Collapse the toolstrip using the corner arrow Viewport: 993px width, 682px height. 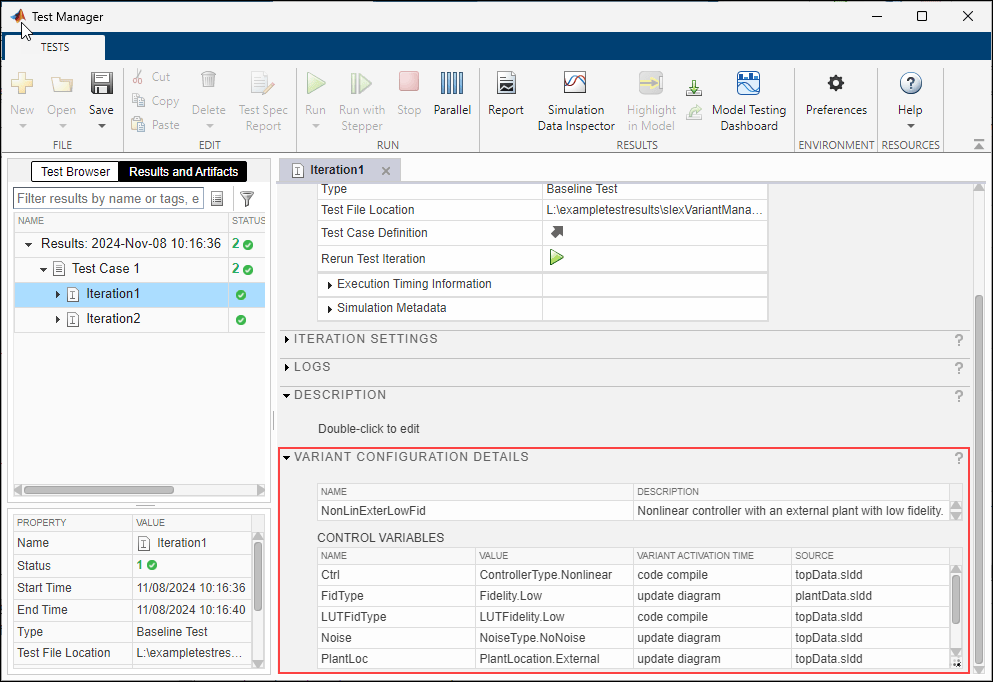tap(979, 145)
